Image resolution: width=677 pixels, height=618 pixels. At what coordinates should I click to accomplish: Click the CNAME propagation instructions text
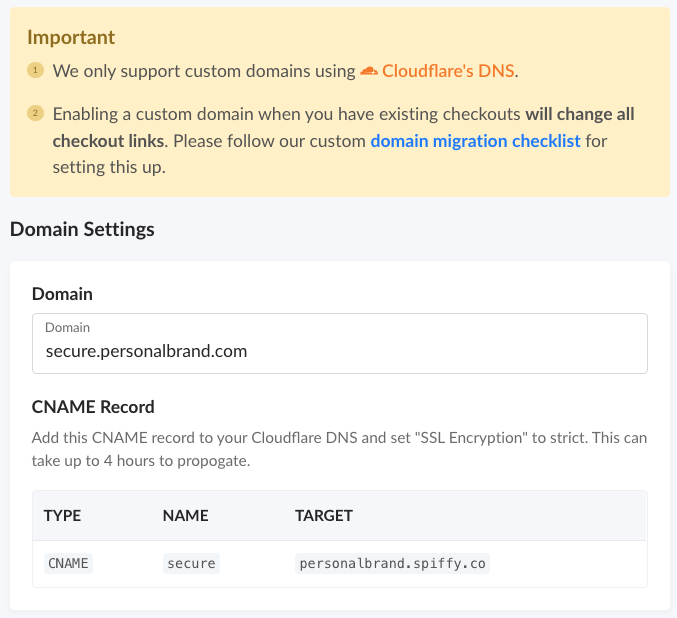tap(339, 449)
